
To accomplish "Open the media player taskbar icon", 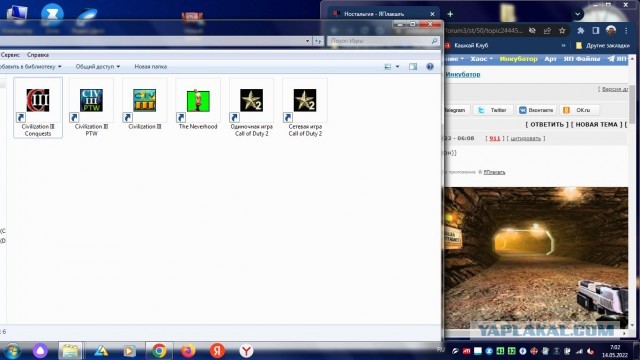I will click(x=129, y=351).
